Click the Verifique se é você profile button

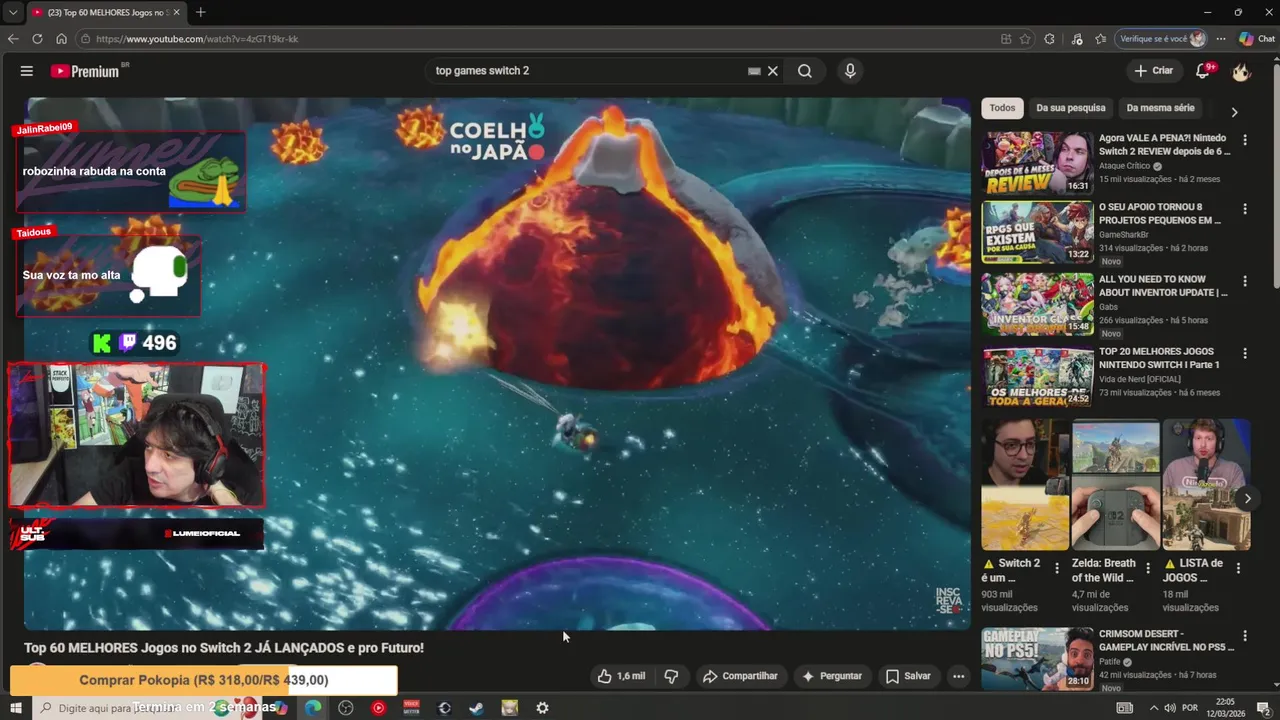[x=1163, y=39]
